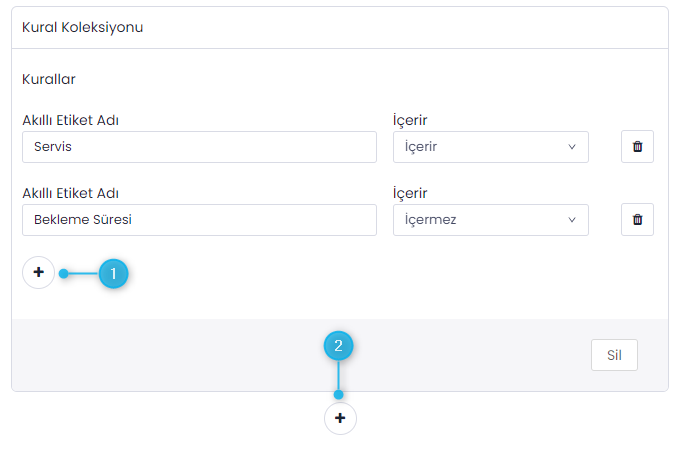Click the numbered callout badge 1
687x453 pixels.
pos(113,272)
